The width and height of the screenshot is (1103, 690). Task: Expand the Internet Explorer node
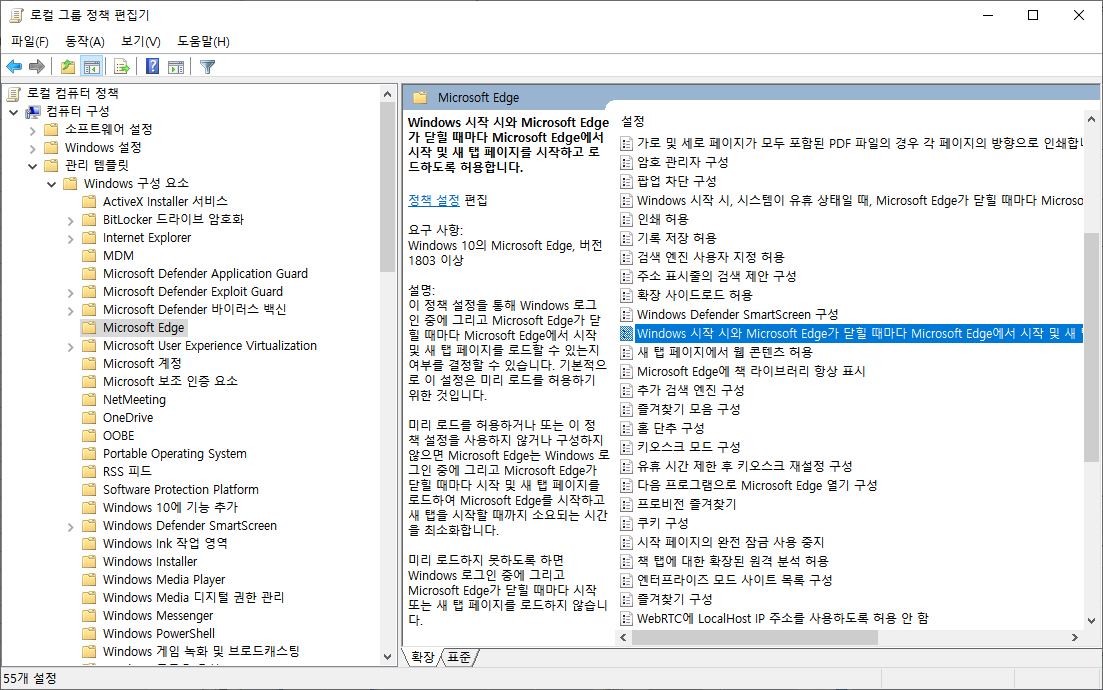pyautogui.click(x=70, y=238)
